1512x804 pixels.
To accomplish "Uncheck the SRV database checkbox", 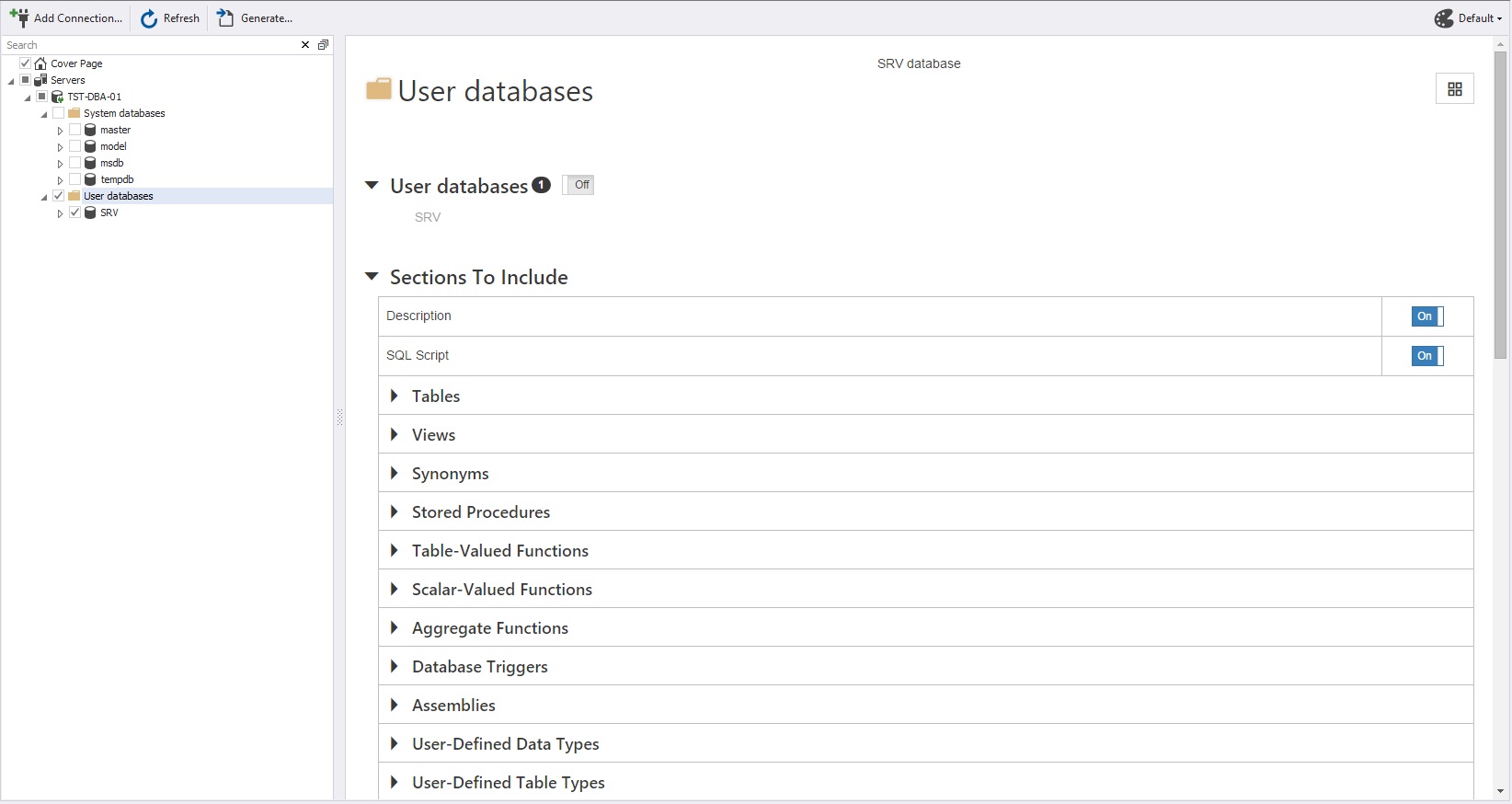I will tap(75, 212).
